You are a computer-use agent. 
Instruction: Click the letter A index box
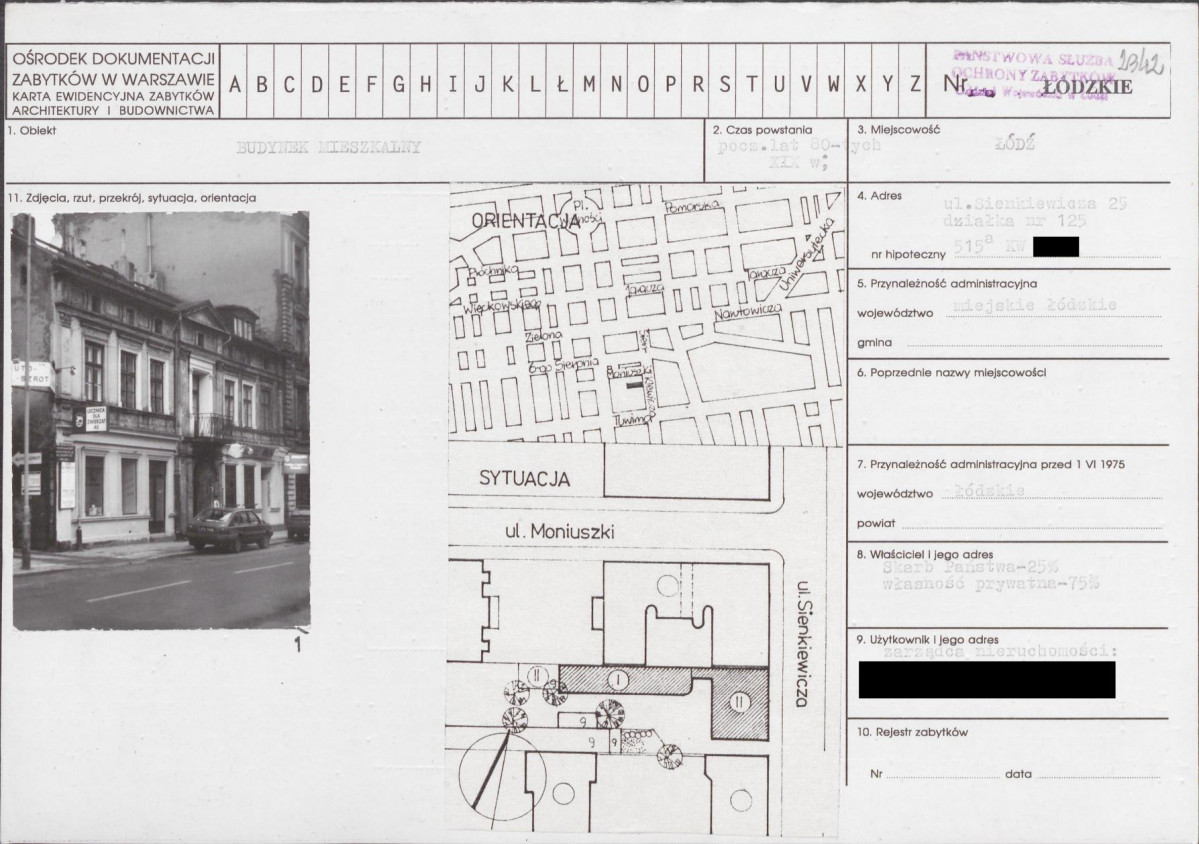pos(234,84)
